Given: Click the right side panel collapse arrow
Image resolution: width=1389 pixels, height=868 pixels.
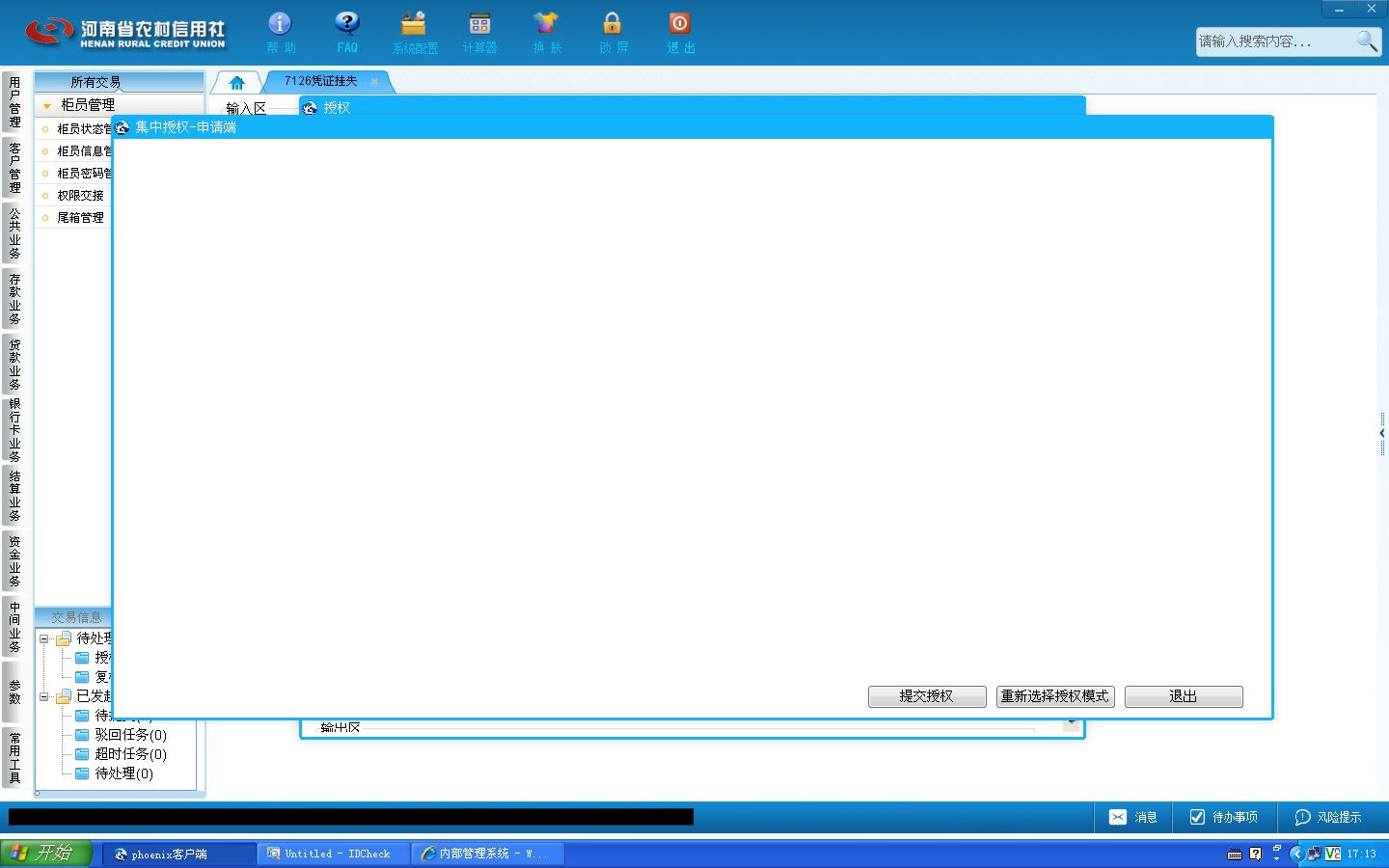Looking at the screenshot, I should pos(1382,434).
